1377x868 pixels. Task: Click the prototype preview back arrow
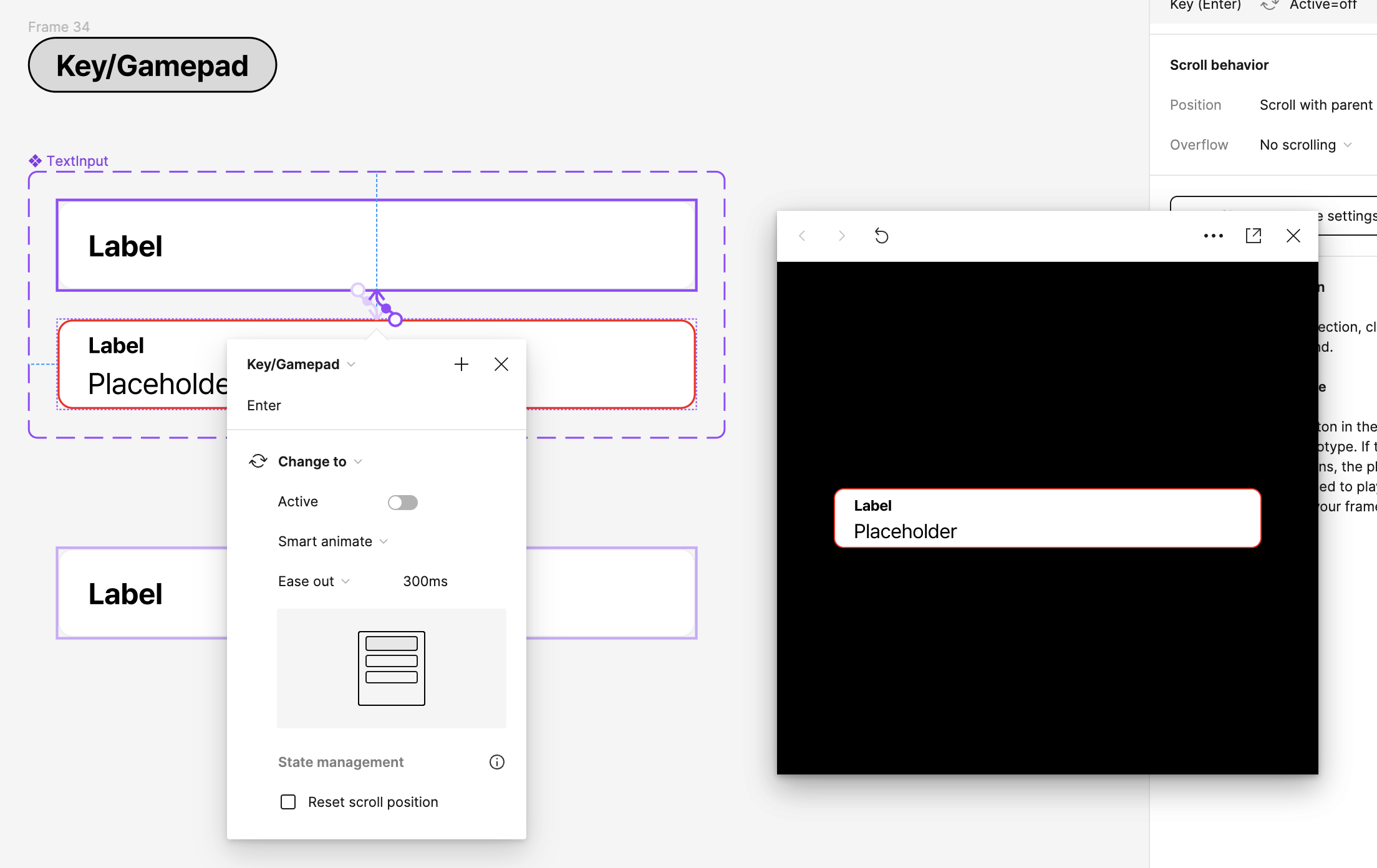[803, 236]
